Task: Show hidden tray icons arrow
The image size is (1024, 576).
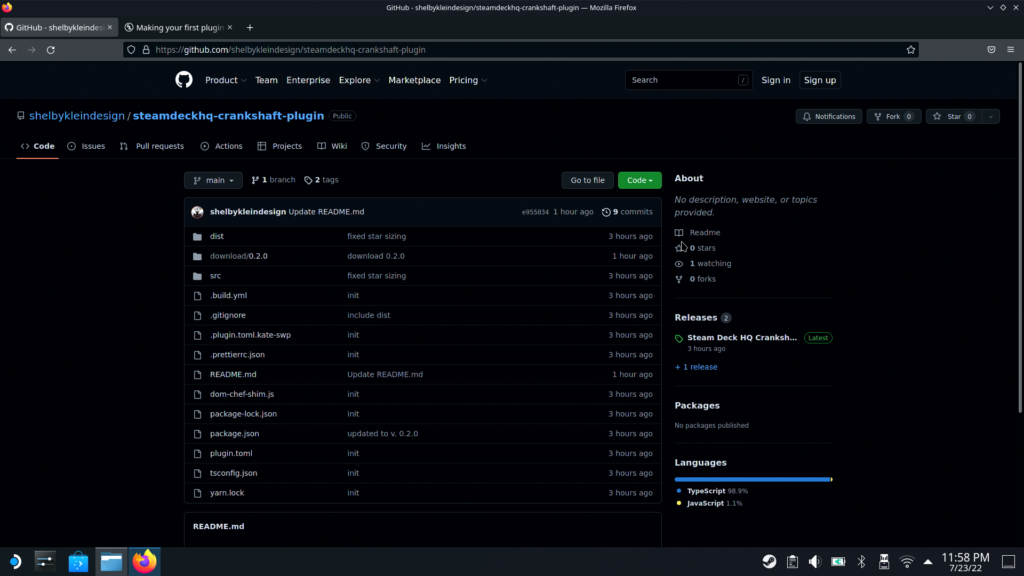Action: click(928, 562)
